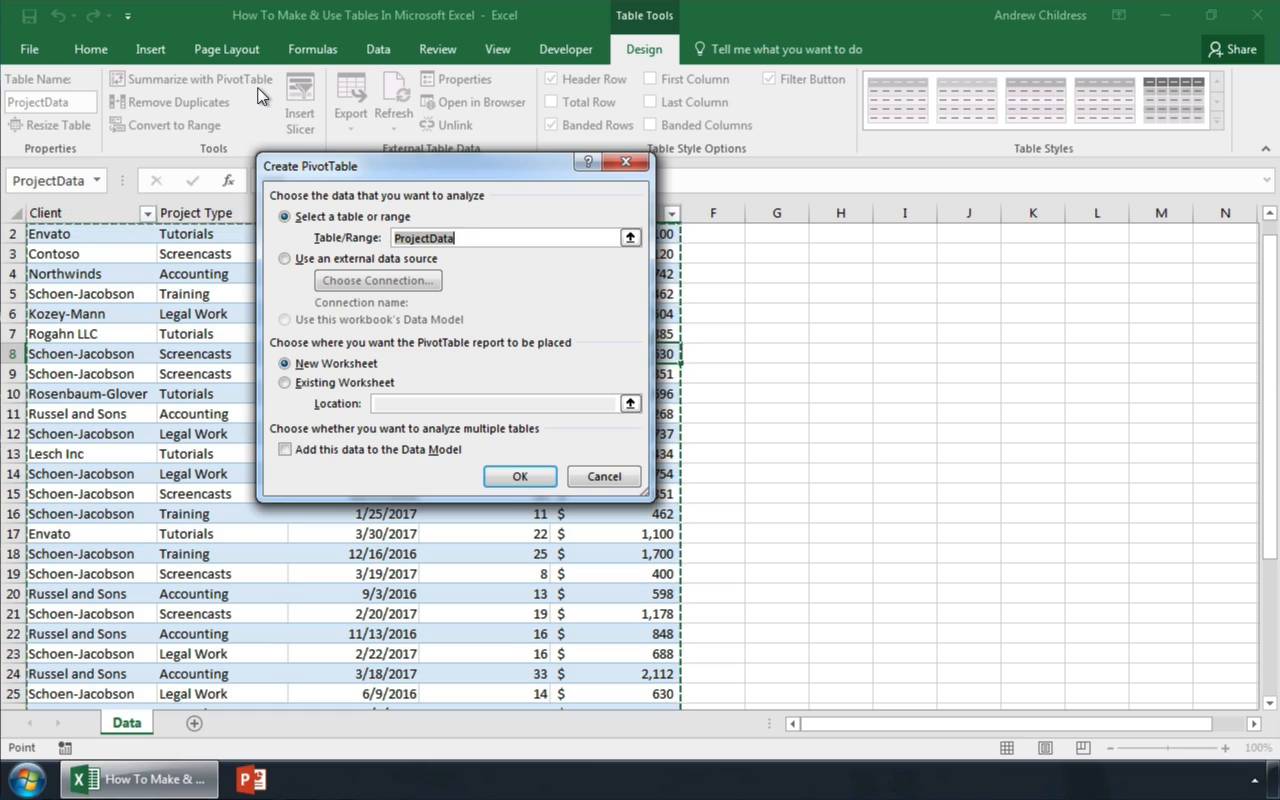Viewport: 1280px width, 800px height.
Task: Click Open in Browser option
Action: (x=473, y=102)
